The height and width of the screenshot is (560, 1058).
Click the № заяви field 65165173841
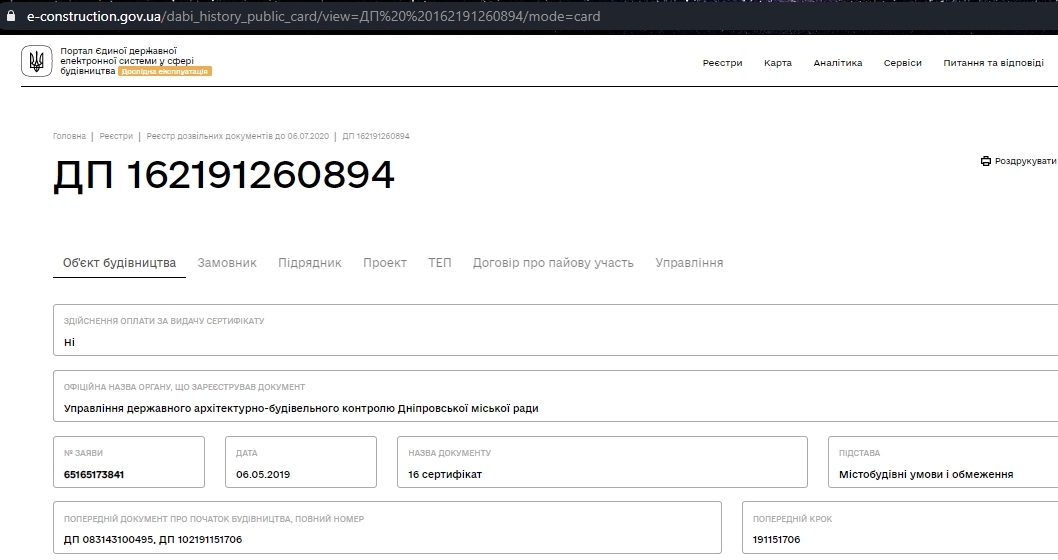coord(129,462)
